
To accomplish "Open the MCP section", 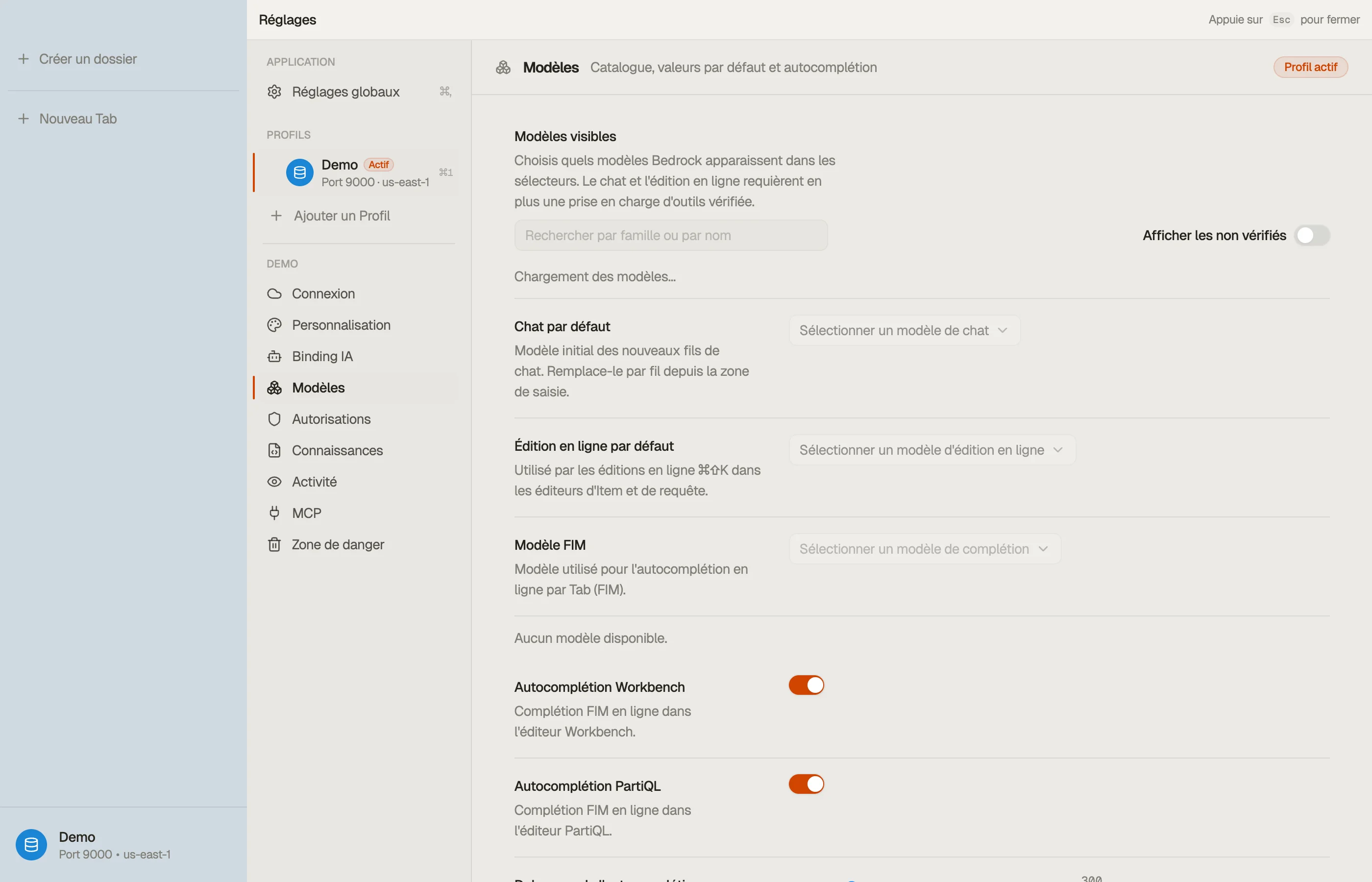I will click(x=359, y=513).
